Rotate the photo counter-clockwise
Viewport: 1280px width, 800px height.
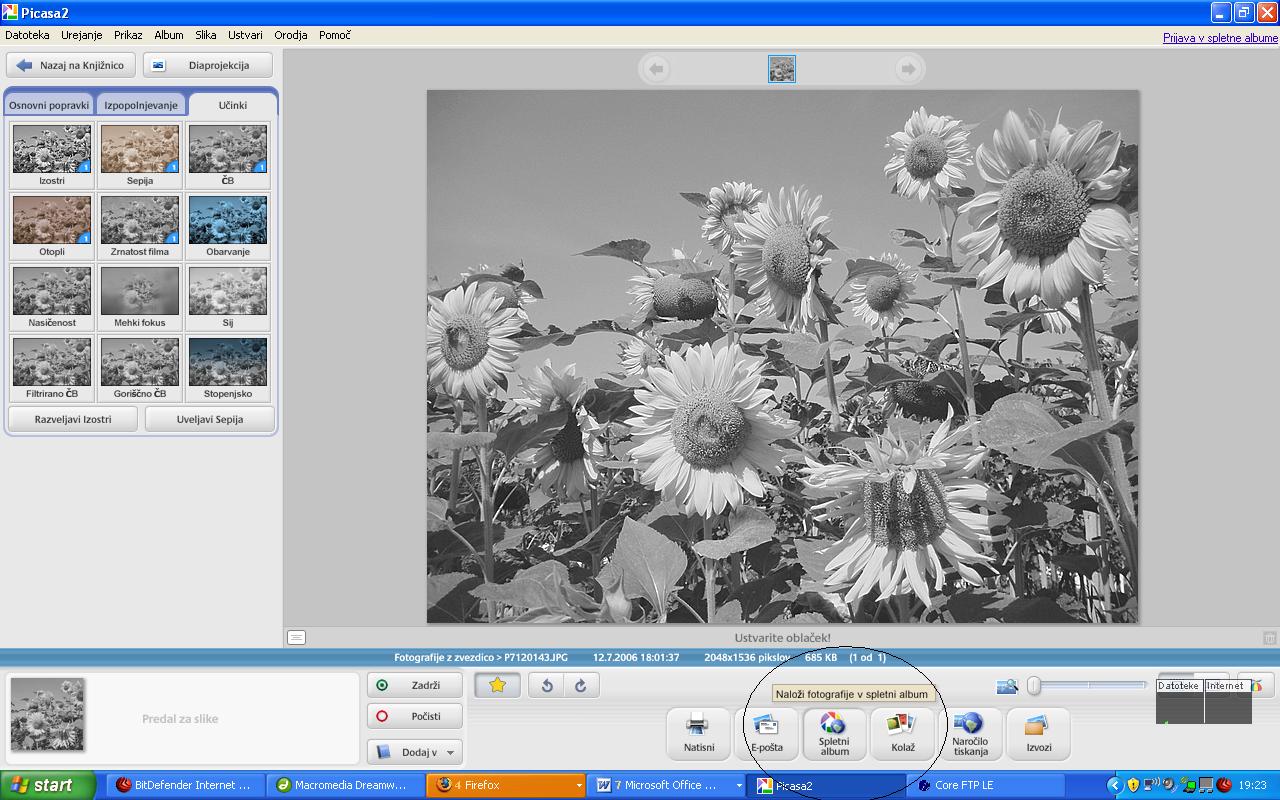tap(547, 685)
